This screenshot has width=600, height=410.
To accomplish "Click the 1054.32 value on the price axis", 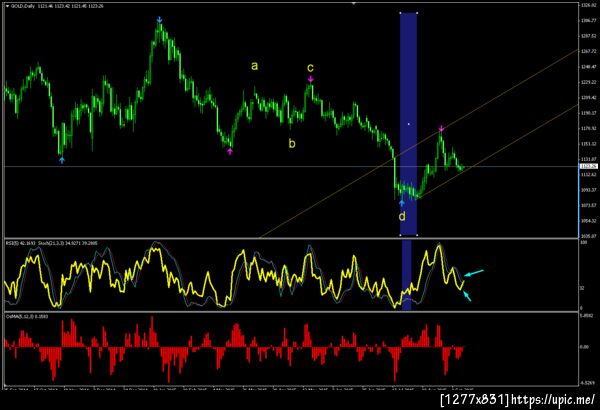I will click(x=589, y=221).
